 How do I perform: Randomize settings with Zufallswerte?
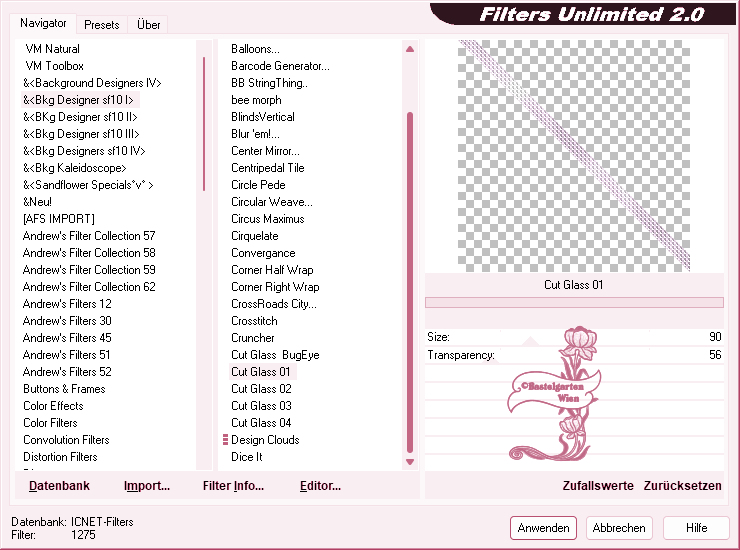coord(598,486)
